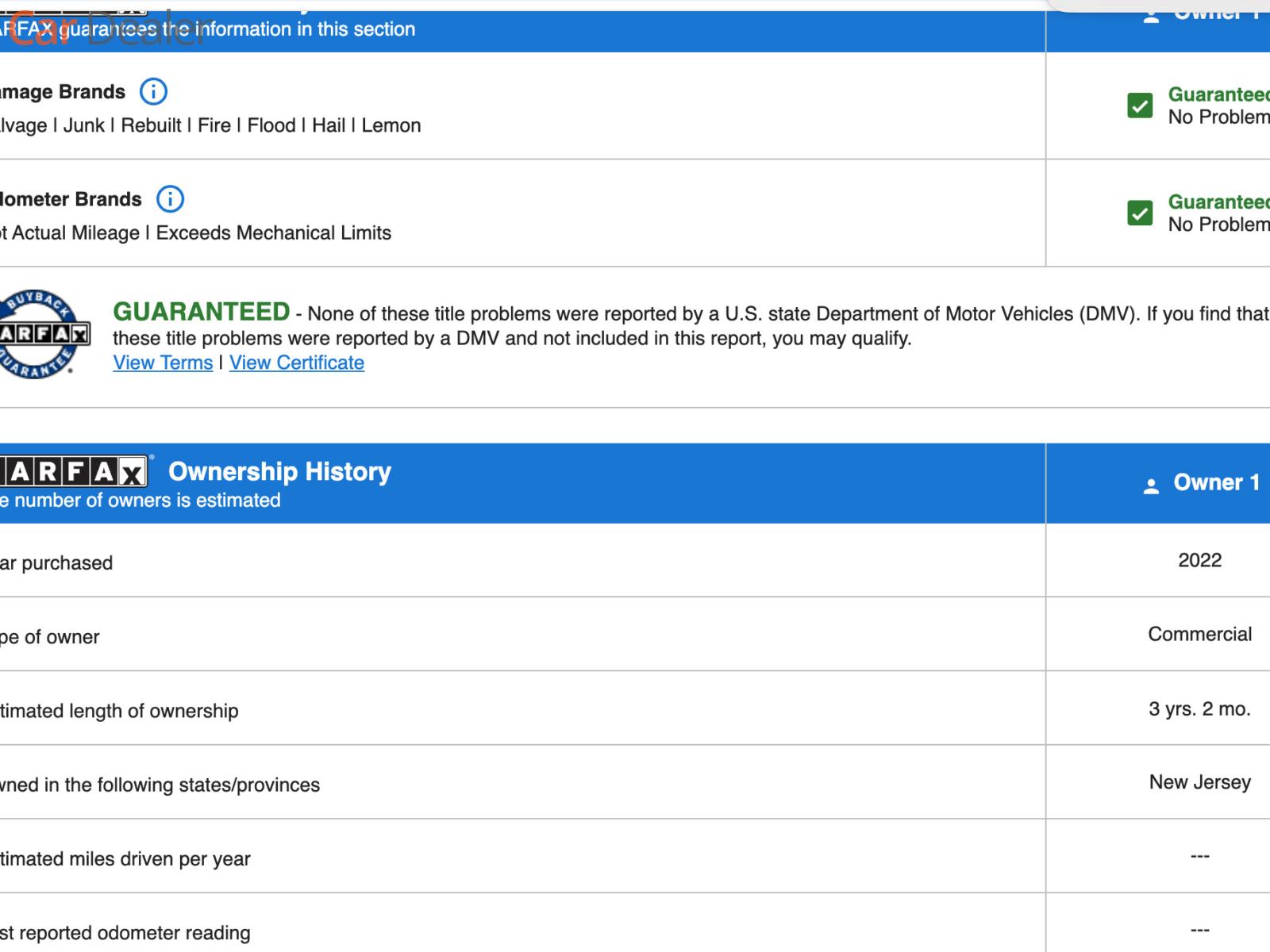
Task: Open the View Certificate link
Action: [x=297, y=363]
